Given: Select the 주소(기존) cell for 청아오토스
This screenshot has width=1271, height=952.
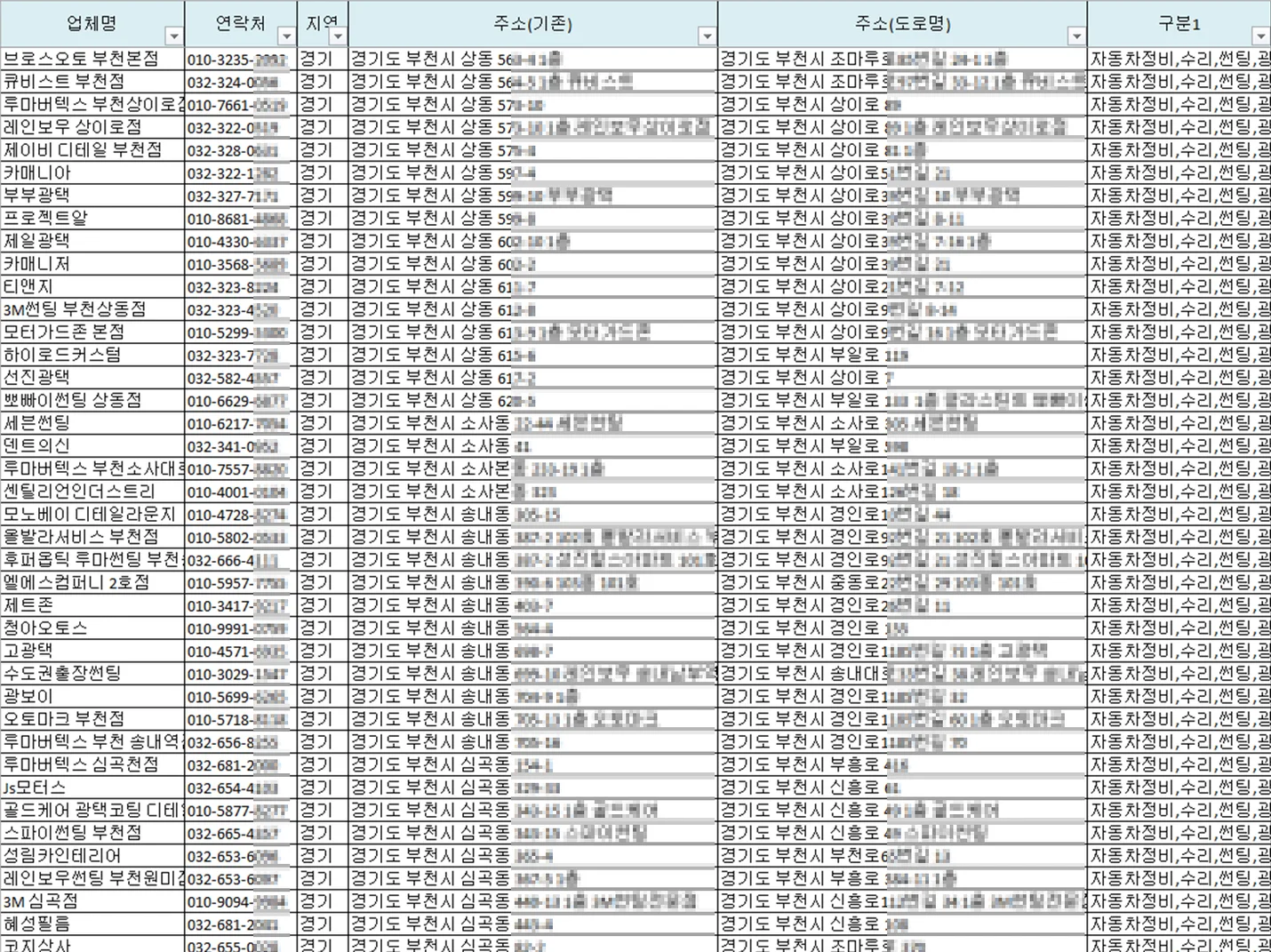Looking at the screenshot, I should click(x=533, y=628).
